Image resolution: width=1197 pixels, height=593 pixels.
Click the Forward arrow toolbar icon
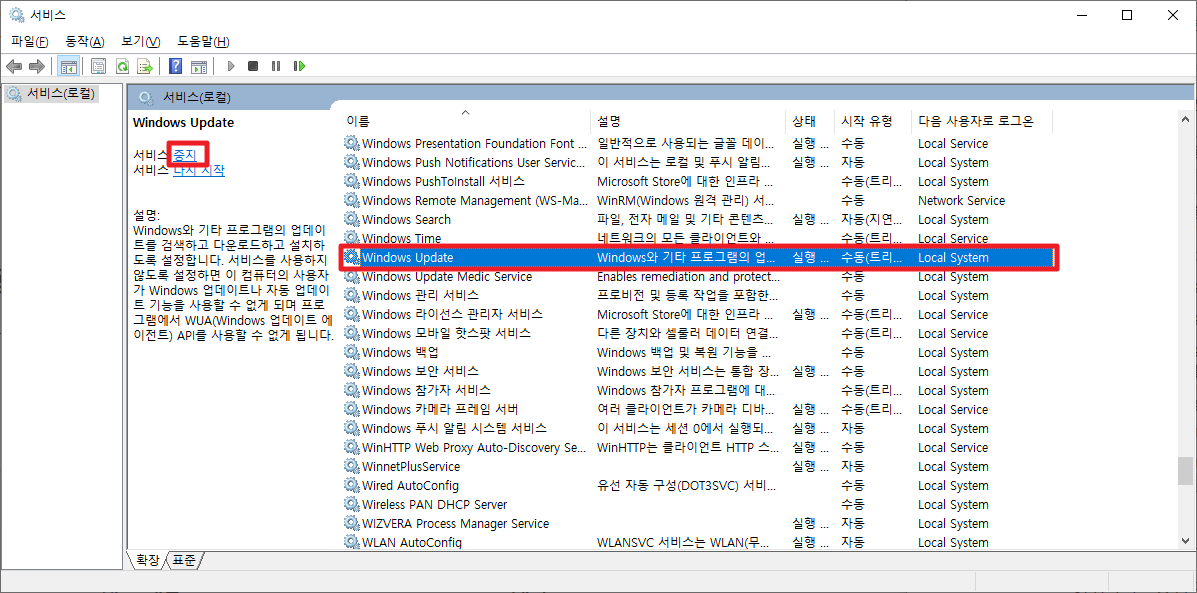click(x=37, y=66)
